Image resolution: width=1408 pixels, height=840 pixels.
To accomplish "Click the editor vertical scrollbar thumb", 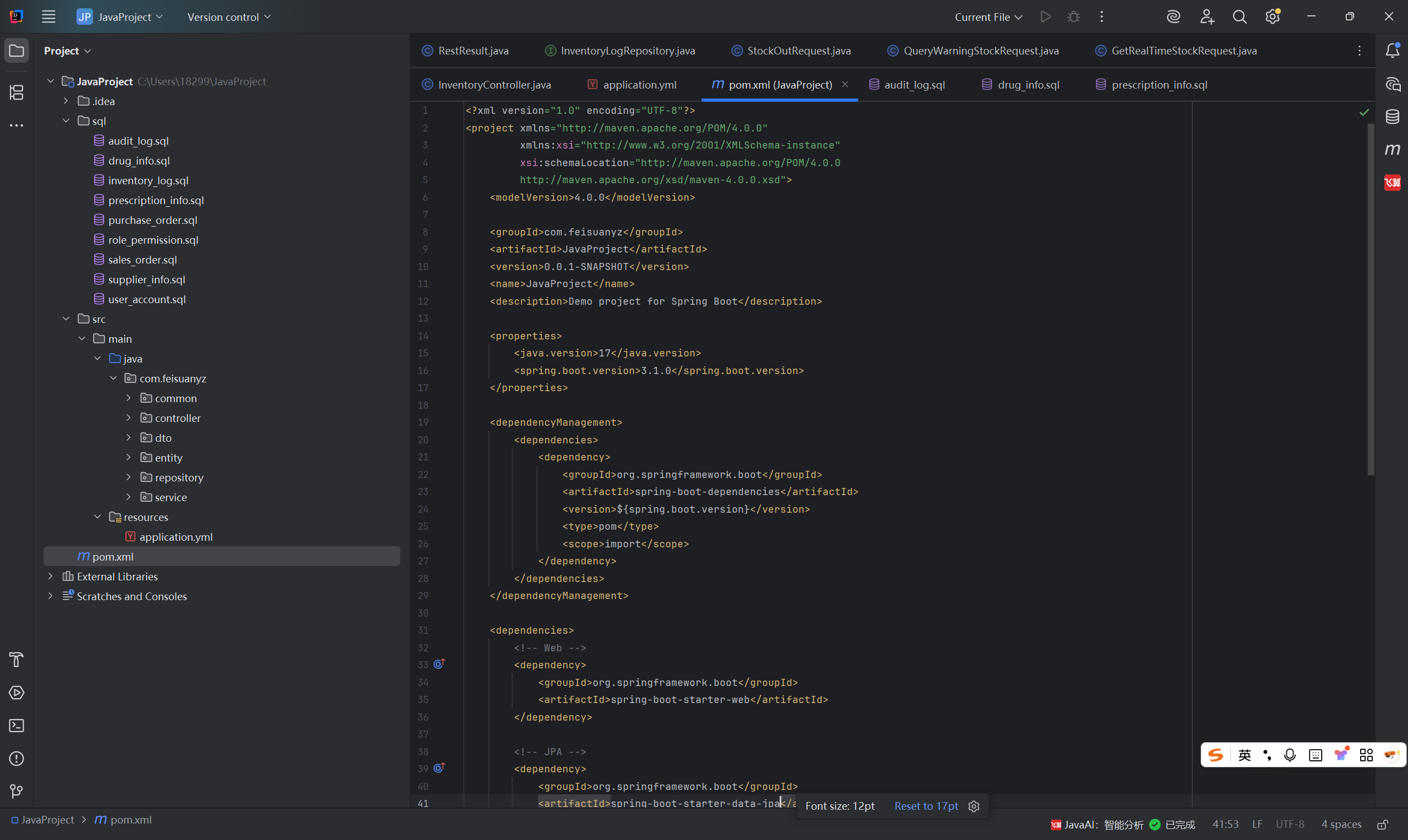I will (1370, 300).
